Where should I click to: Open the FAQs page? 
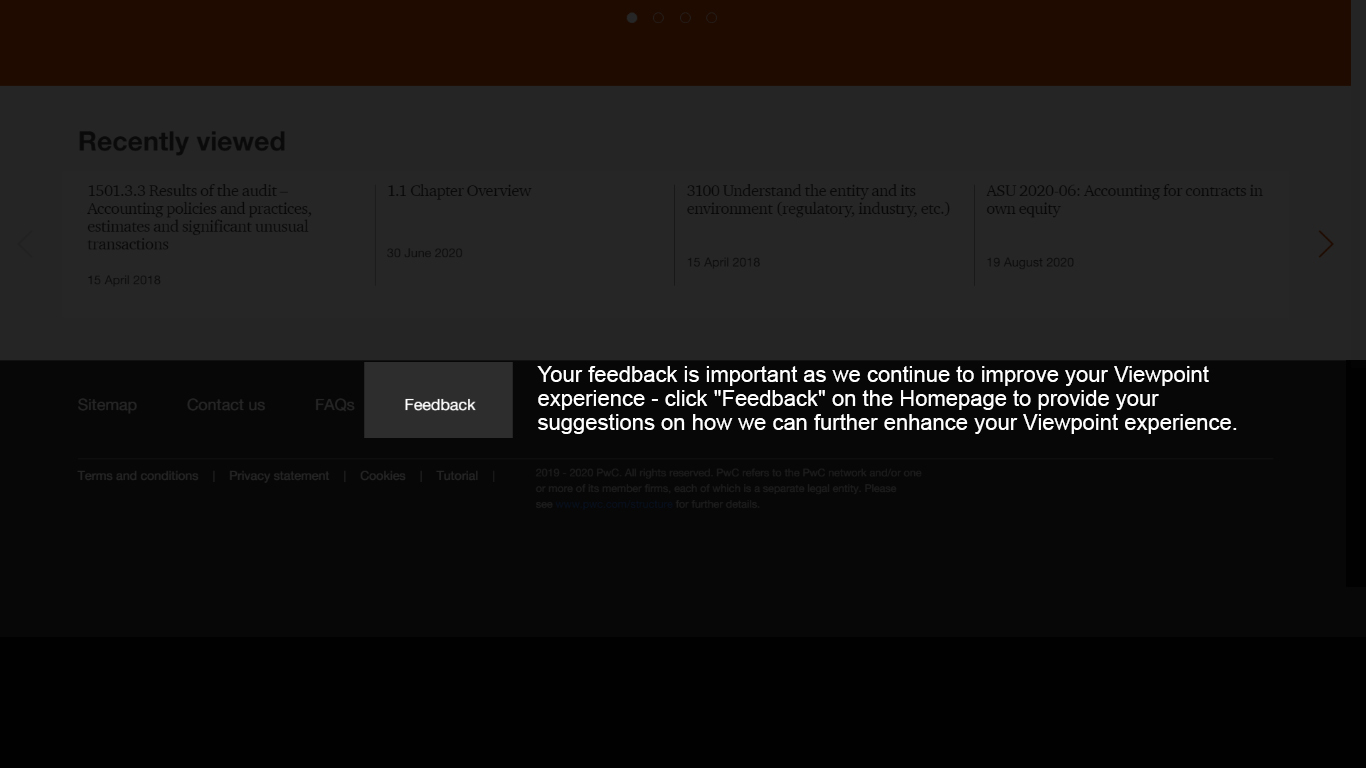click(334, 404)
